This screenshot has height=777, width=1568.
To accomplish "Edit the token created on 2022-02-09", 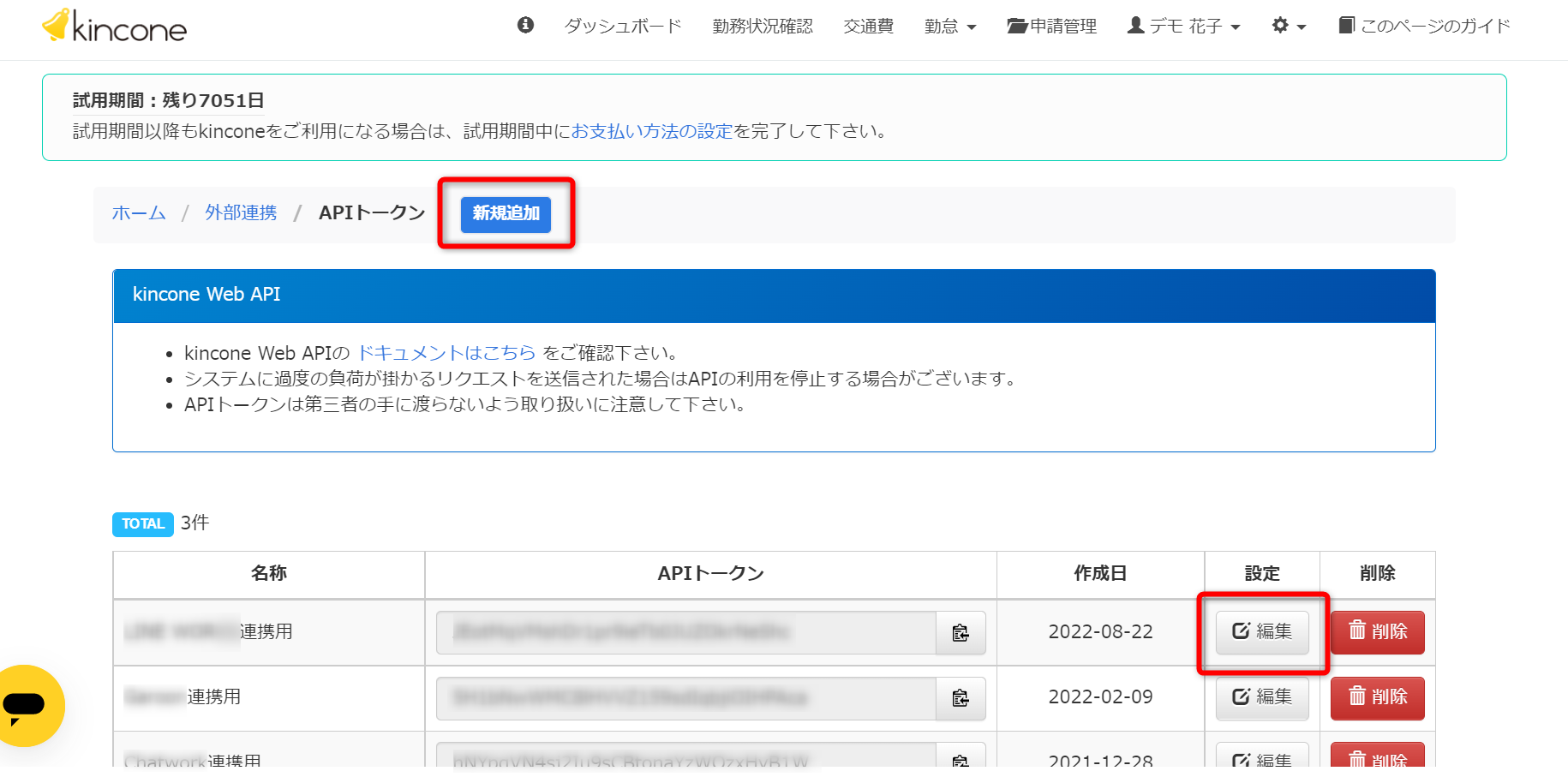I will [x=1262, y=698].
